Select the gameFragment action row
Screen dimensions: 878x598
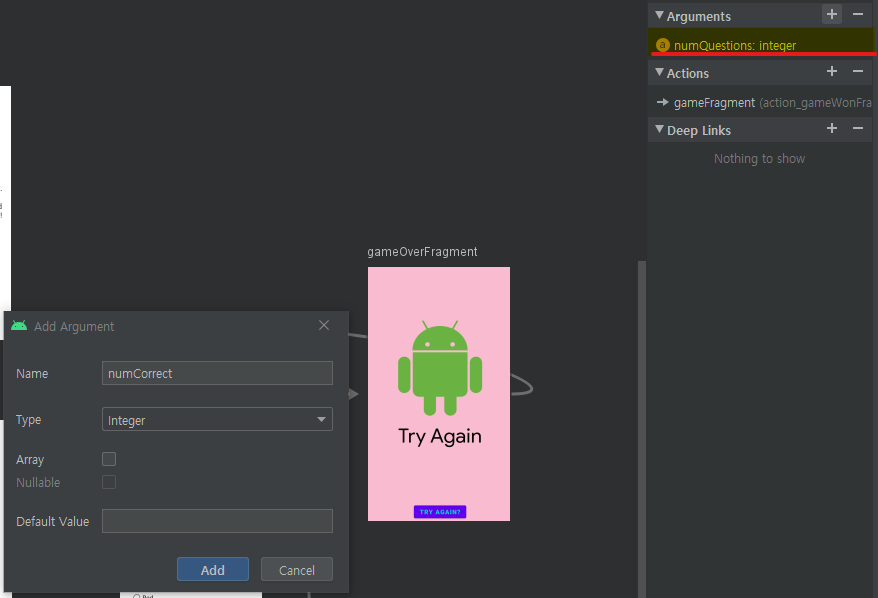pyautogui.click(x=760, y=102)
